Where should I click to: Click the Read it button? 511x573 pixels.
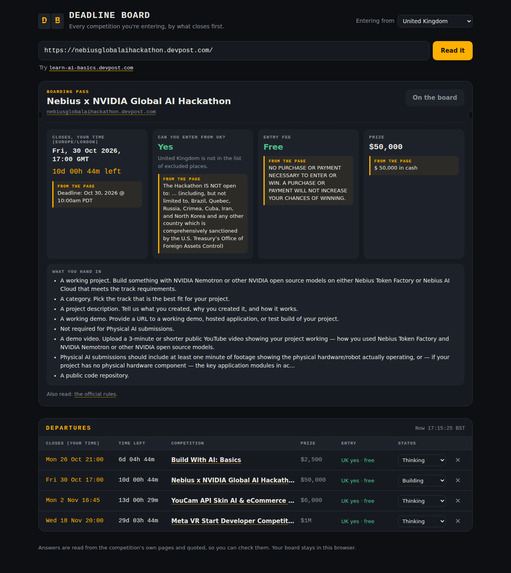pos(453,50)
